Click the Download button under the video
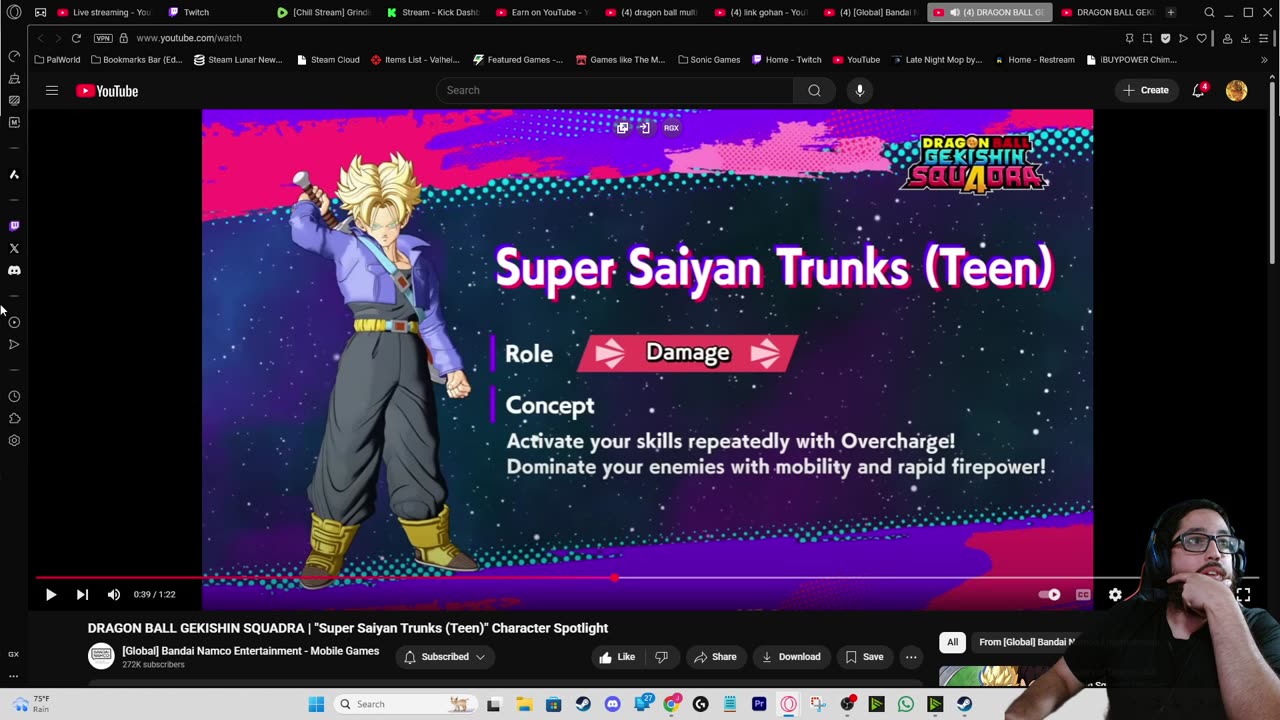The width and height of the screenshot is (1280, 720). coord(791,657)
